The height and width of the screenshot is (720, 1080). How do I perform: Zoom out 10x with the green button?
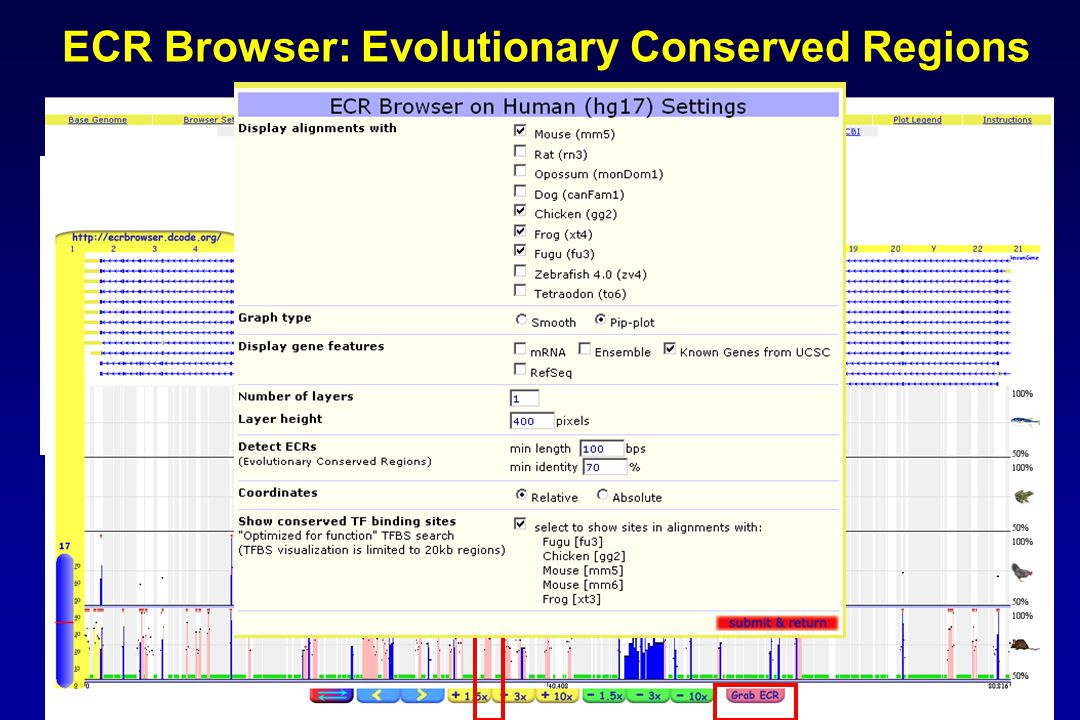pos(692,696)
